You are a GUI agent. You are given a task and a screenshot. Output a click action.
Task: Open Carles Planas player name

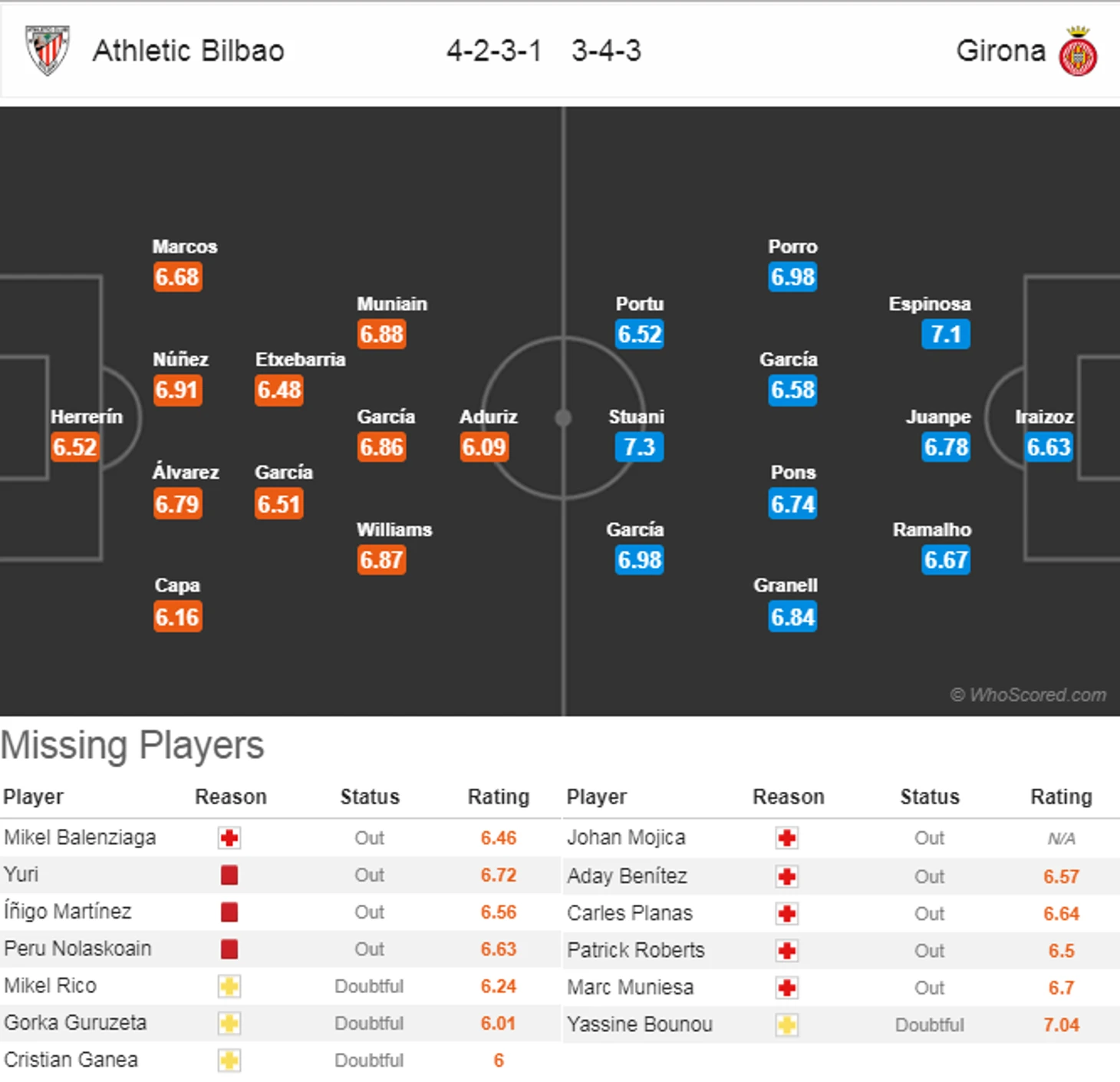pos(629,913)
